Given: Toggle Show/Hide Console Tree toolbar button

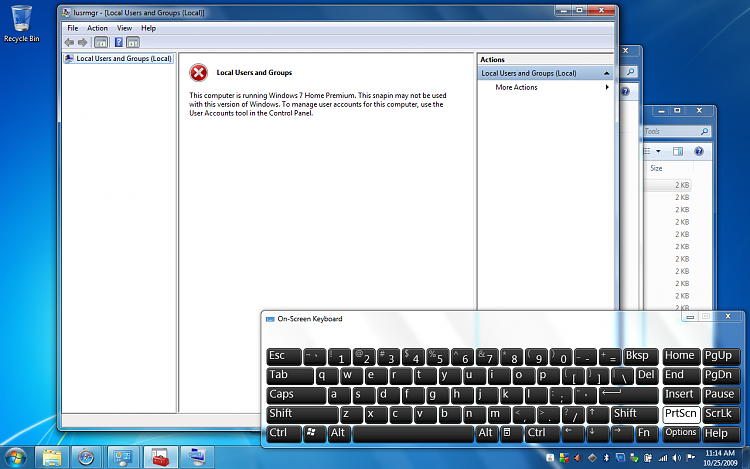Looking at the screenshot, I should [100, 43].
